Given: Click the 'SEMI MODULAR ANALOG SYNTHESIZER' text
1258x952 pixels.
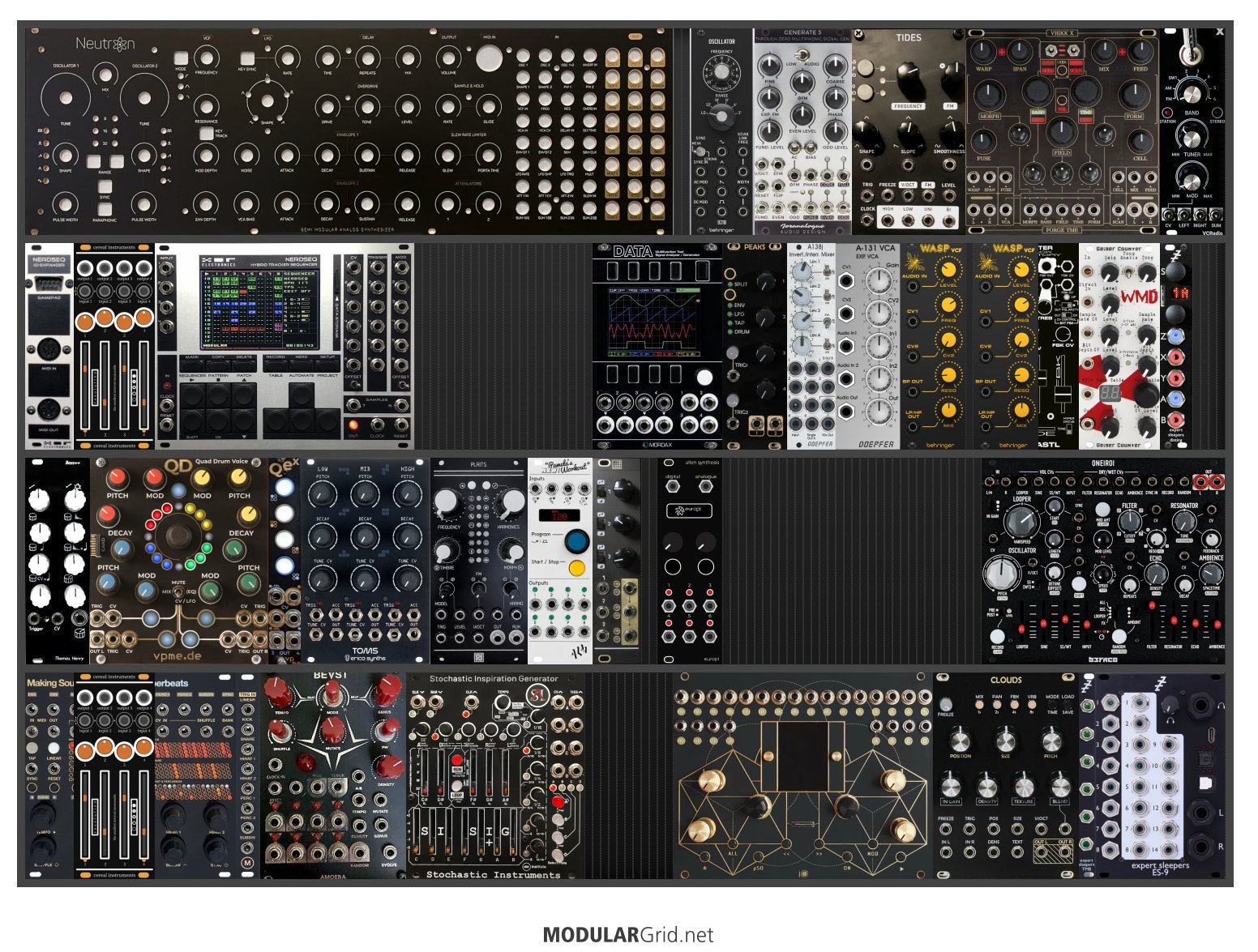Looking at the screenshot, I should pos(348,229).
